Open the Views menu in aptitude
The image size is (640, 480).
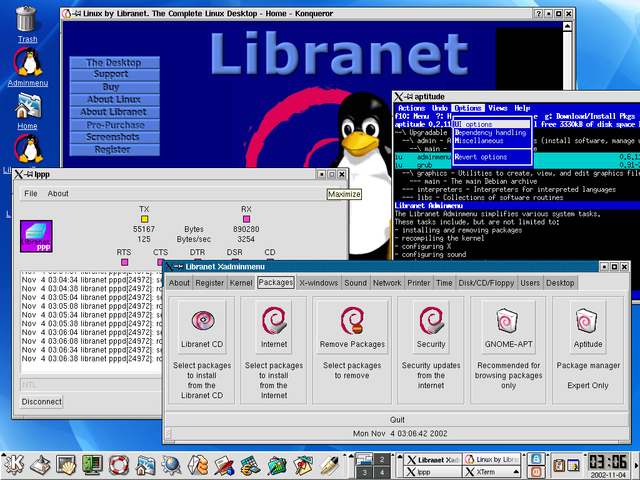point(498,108)
